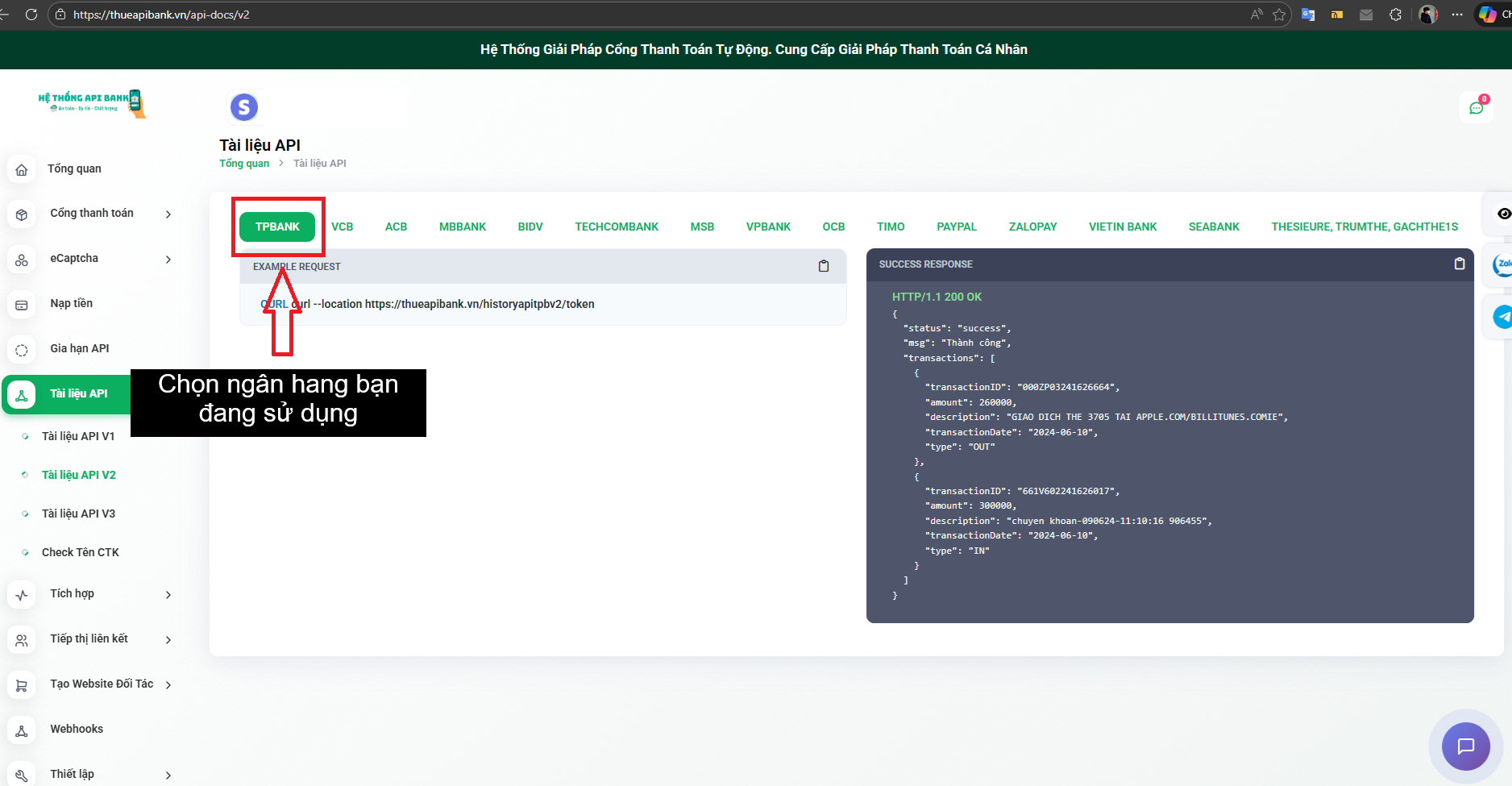This screenshot has width=1512, height=786.
Task: Open Tài liệu API V3 page
Action: coord(78,514)
